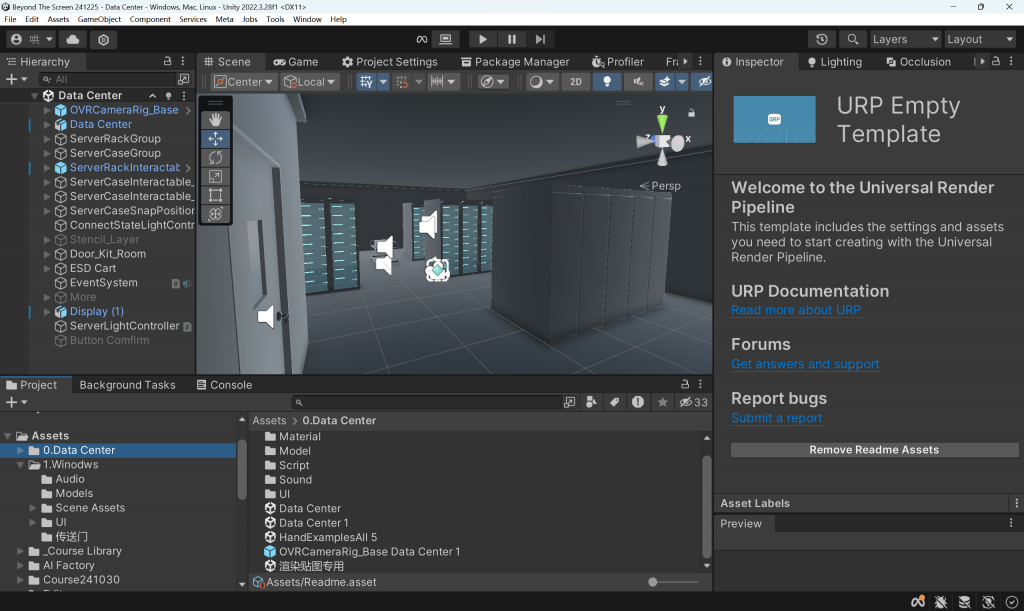Viewport: 1024px width, 611px height.
Task: Open Get answers and support link
Action: tap(805, 364)
